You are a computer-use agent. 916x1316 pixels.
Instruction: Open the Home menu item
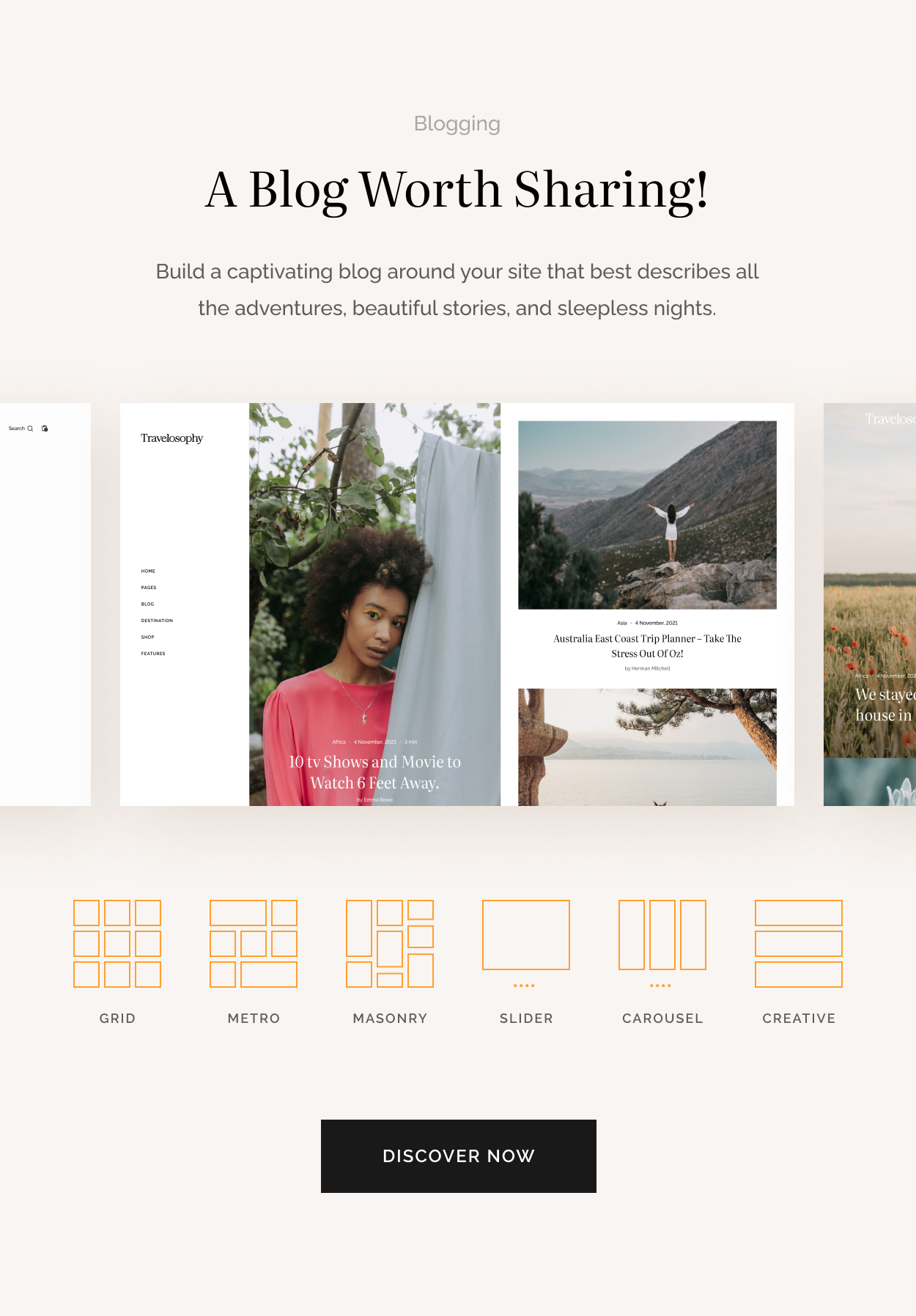click(x=148, y=571)
